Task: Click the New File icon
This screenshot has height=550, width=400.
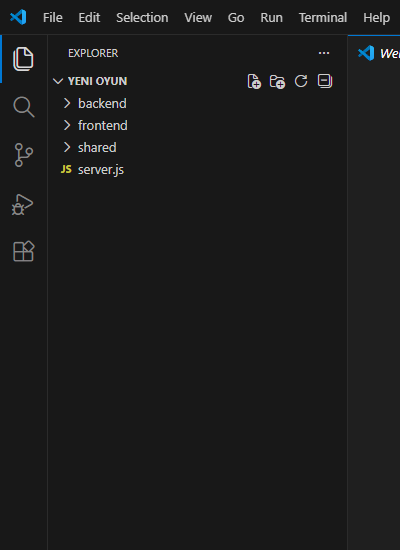Action: [254, 81]
